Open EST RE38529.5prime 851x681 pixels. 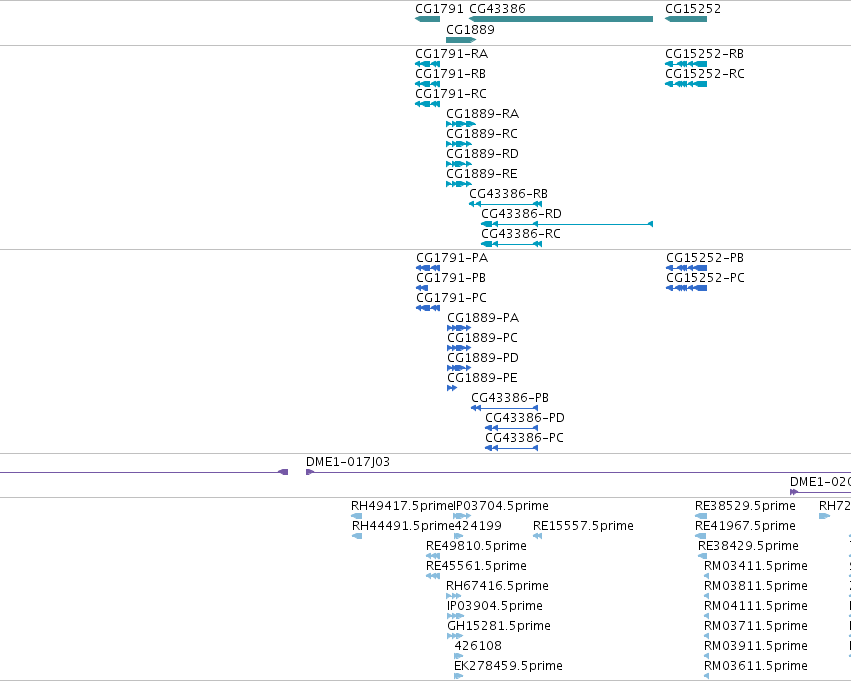click(x=746, y=506)
